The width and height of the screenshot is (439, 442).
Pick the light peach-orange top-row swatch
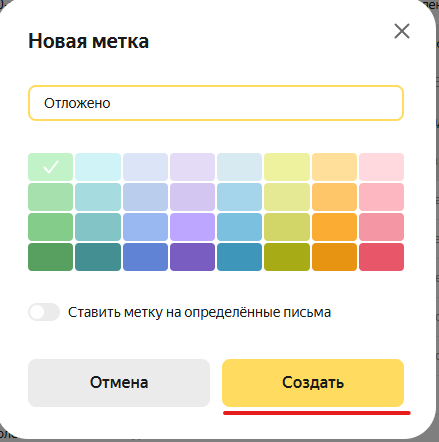[x=334, y=167]
